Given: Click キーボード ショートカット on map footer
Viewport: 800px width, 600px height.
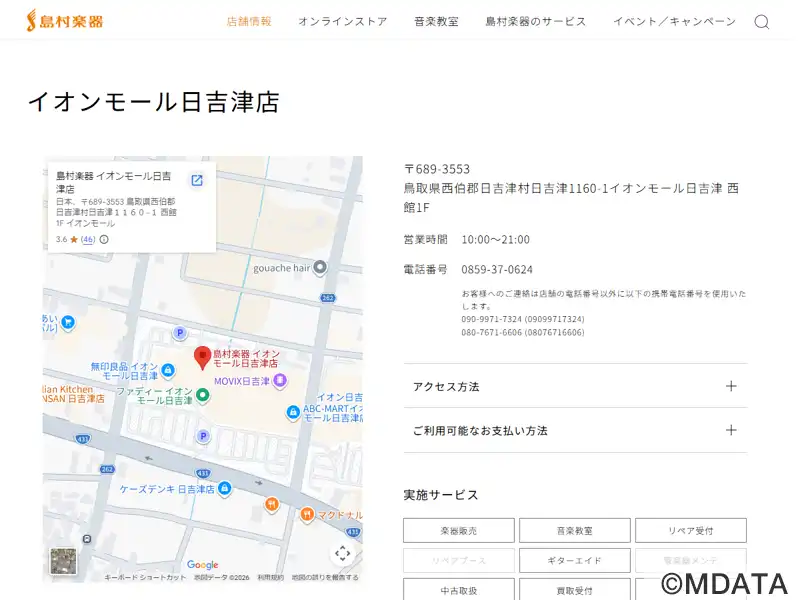Looking at the screenshot, I should pyautogui.click(x=145, y=578).
